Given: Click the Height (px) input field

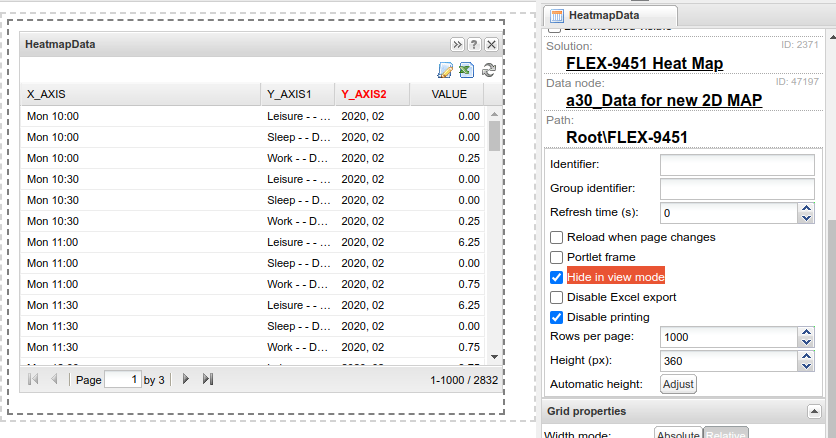Looking at the screenshot, I should pyautogui.click(x=729, y=361).
